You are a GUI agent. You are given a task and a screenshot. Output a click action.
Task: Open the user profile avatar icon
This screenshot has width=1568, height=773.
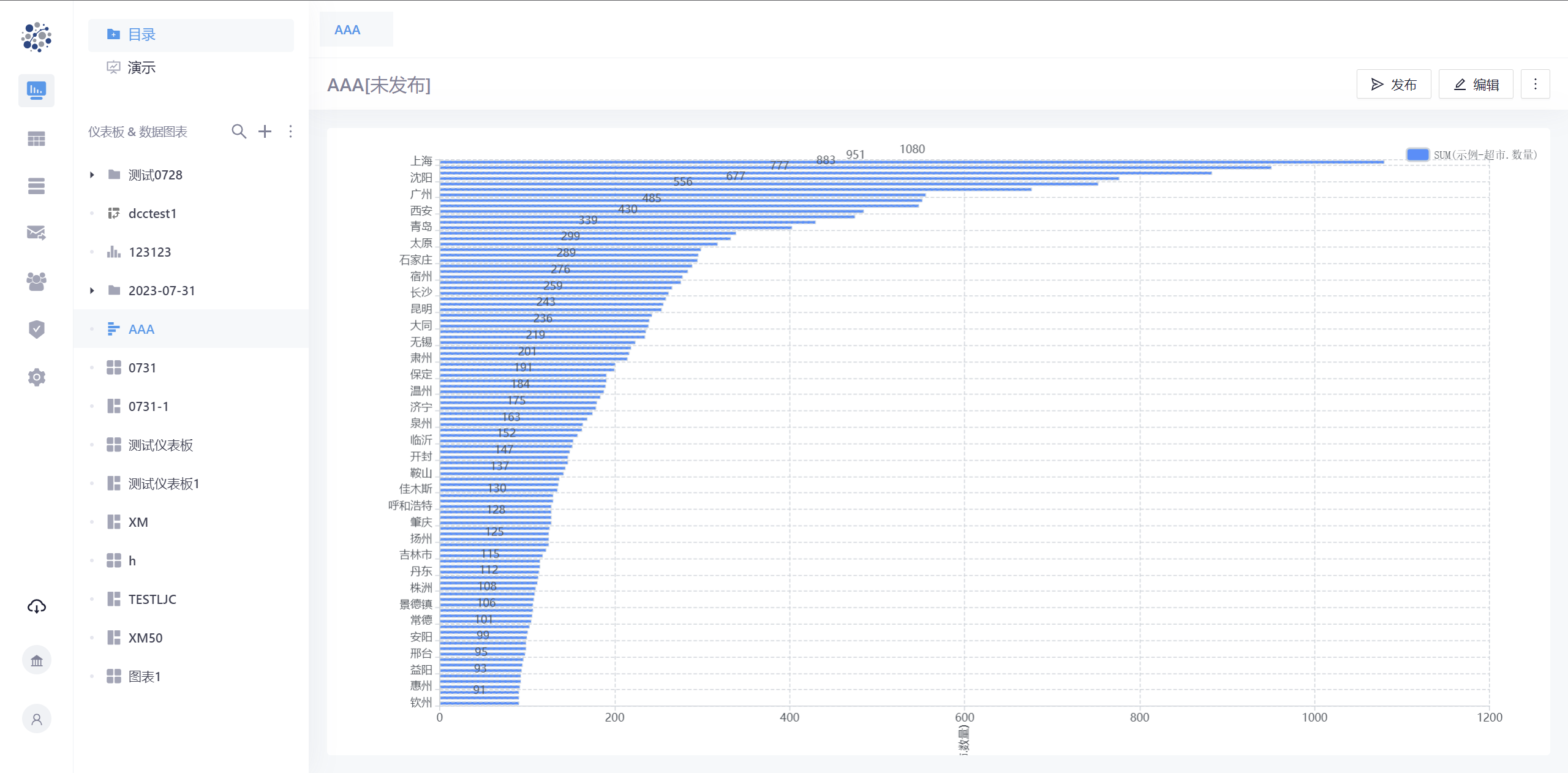pos(36,719)
